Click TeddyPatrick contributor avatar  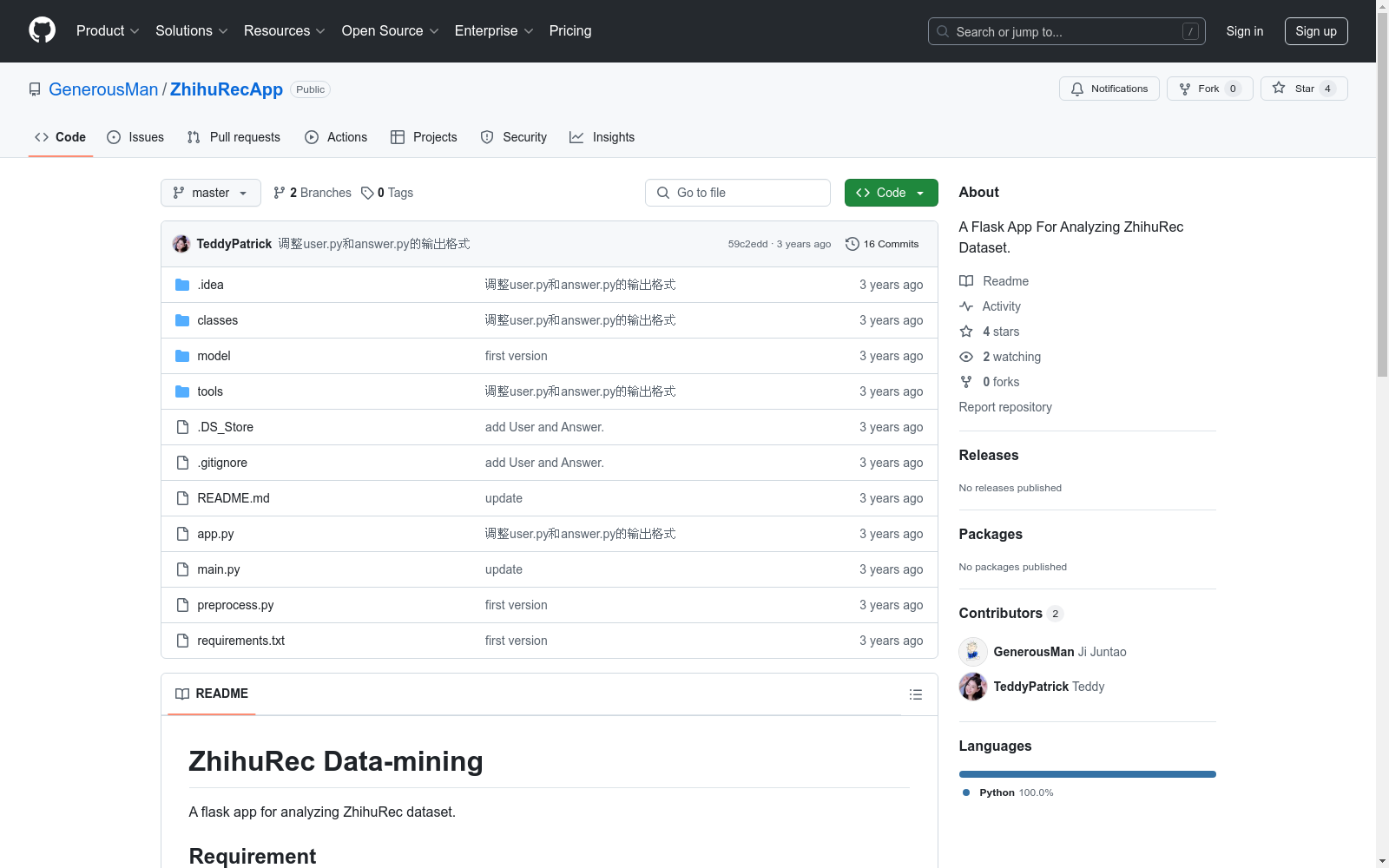pos(973,687)
